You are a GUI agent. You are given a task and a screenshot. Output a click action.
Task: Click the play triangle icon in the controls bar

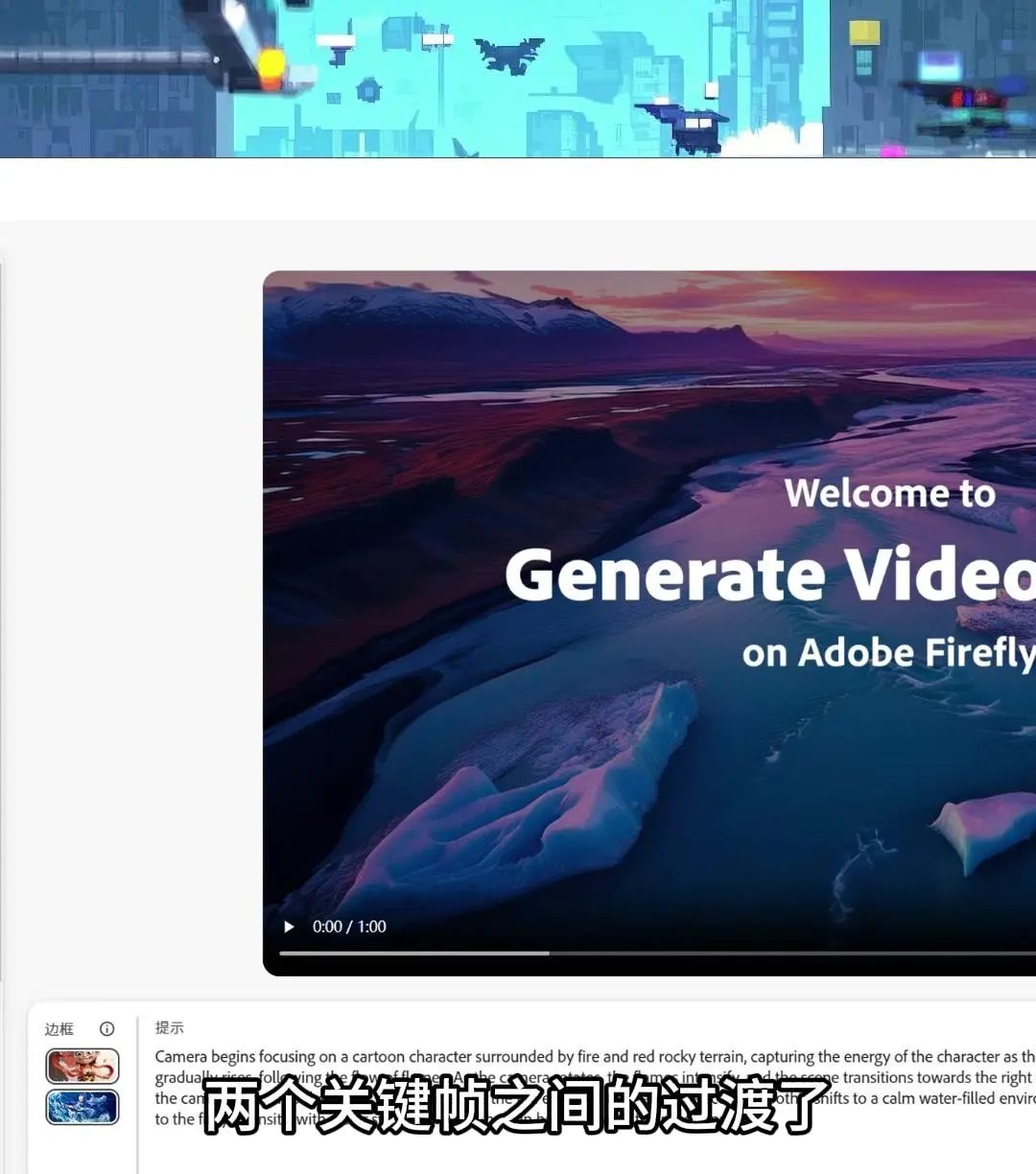coord(289,927)
